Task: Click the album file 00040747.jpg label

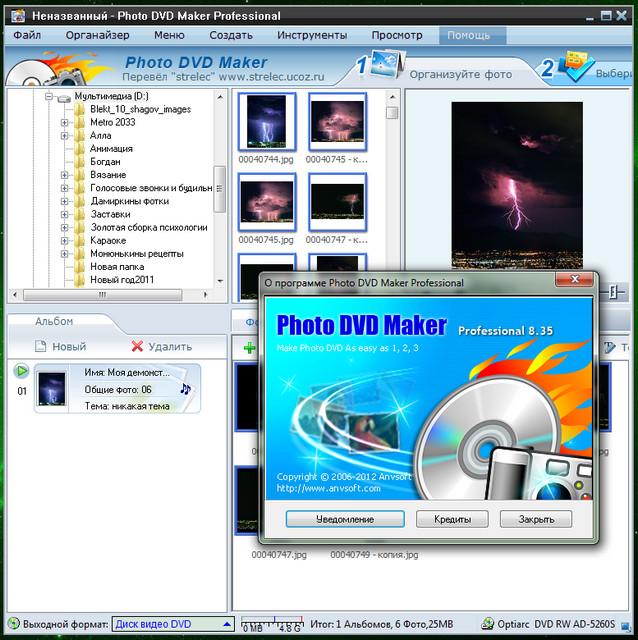Action: tap(279, 555)
